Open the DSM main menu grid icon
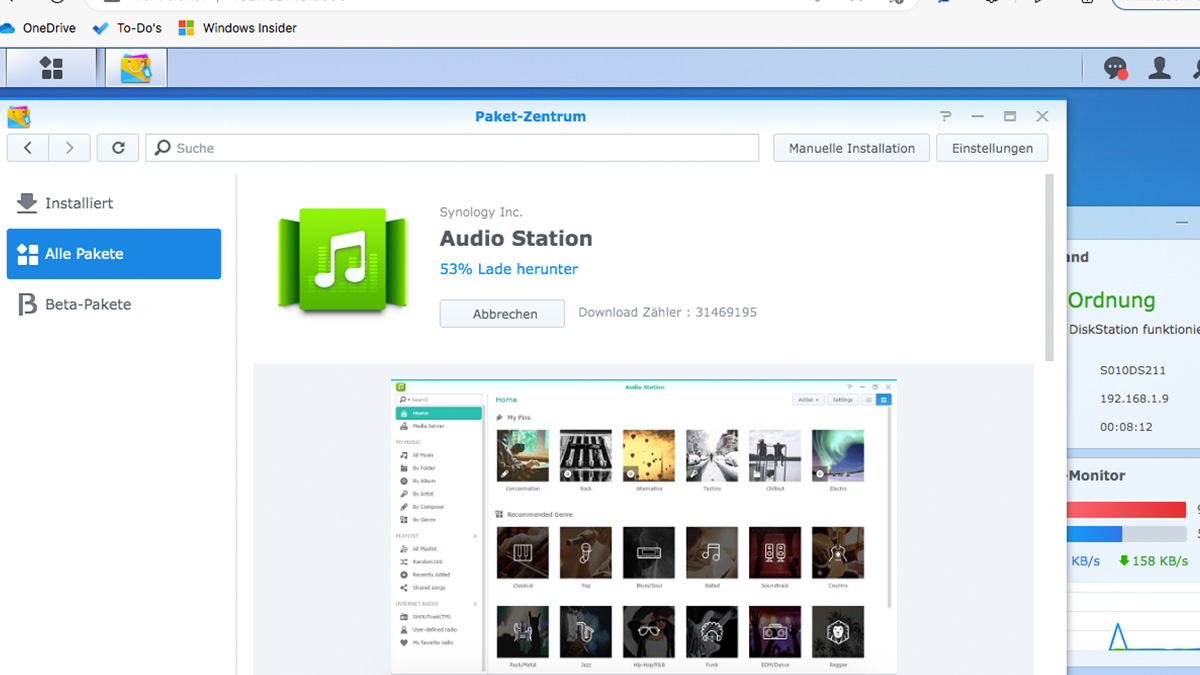Image resolution: width=1200 pixels, height=675 pixels. click(x=51, y=68)
